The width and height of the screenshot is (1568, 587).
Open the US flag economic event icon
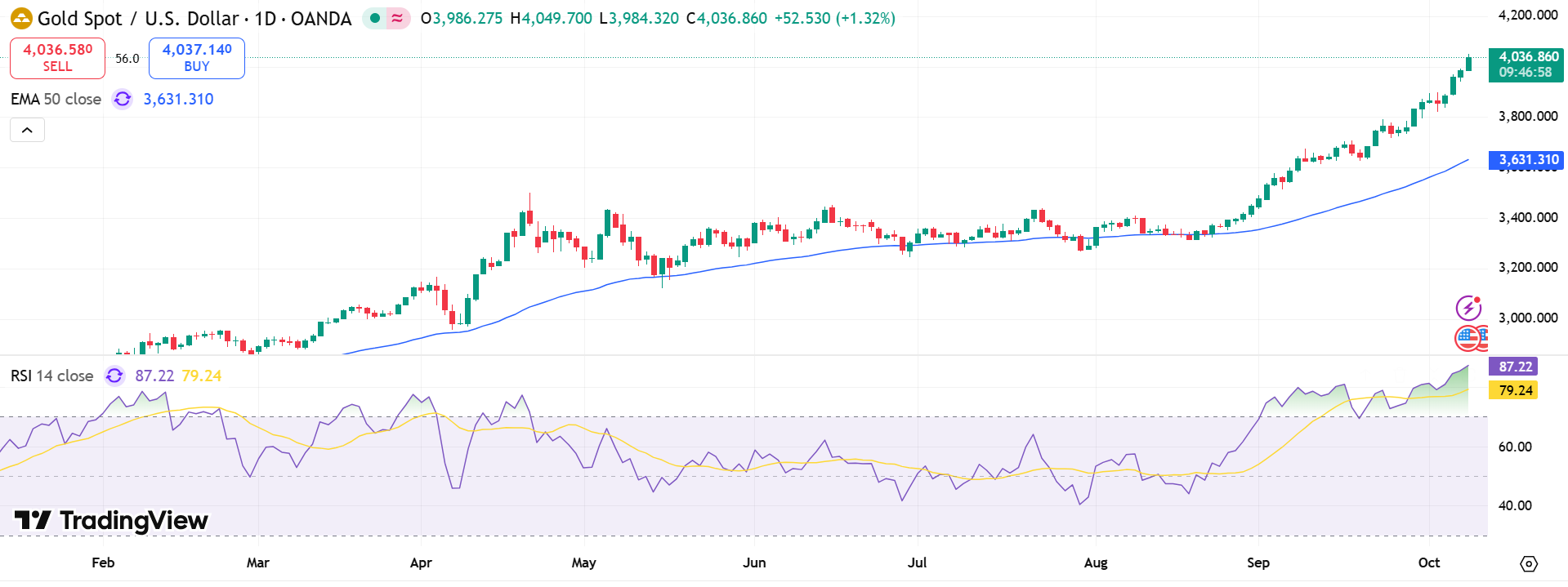coord(1468,337)
